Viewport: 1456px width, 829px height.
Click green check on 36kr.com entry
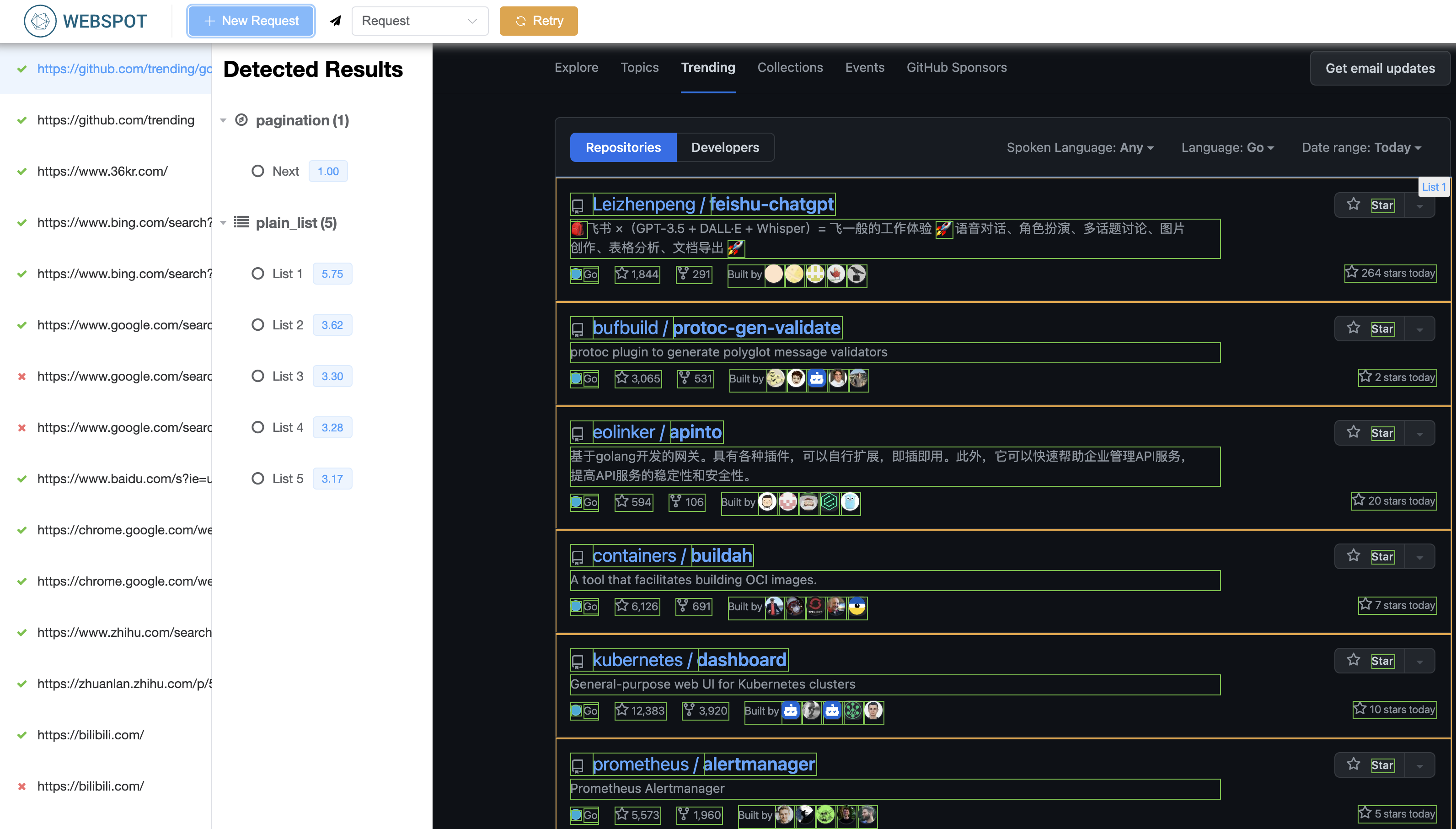(21, 172)
